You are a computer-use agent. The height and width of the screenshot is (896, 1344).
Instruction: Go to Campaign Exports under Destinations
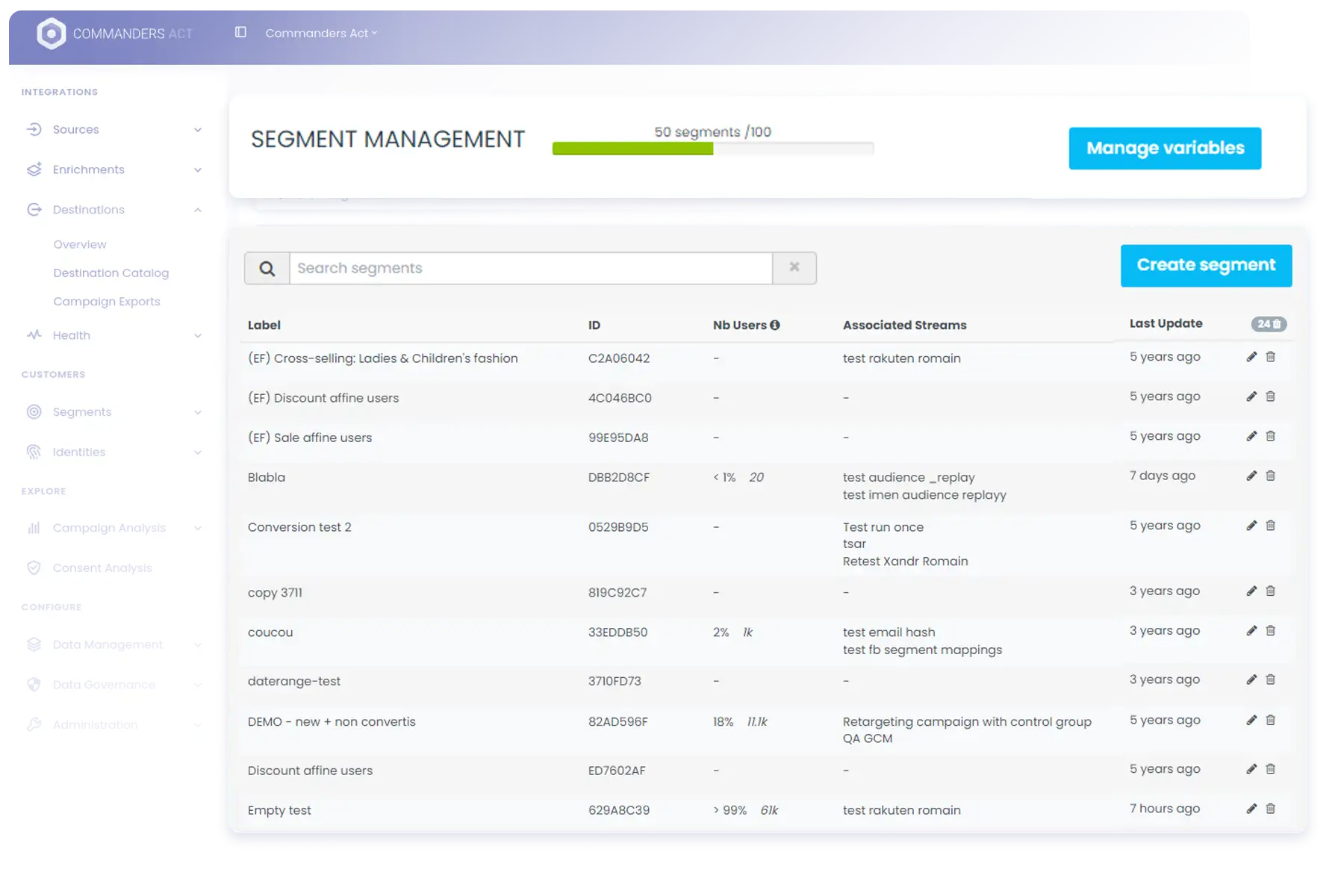(107, 301)
